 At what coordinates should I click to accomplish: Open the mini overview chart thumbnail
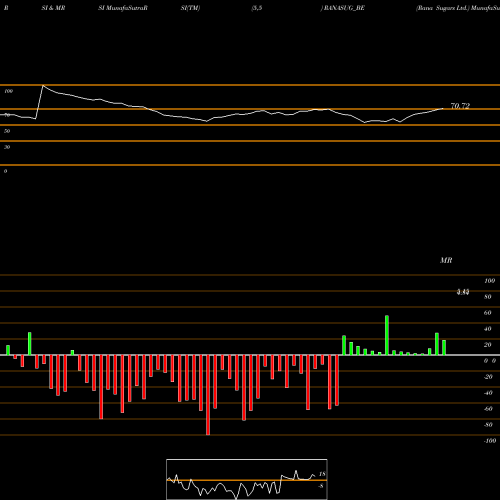pos(247,479)
